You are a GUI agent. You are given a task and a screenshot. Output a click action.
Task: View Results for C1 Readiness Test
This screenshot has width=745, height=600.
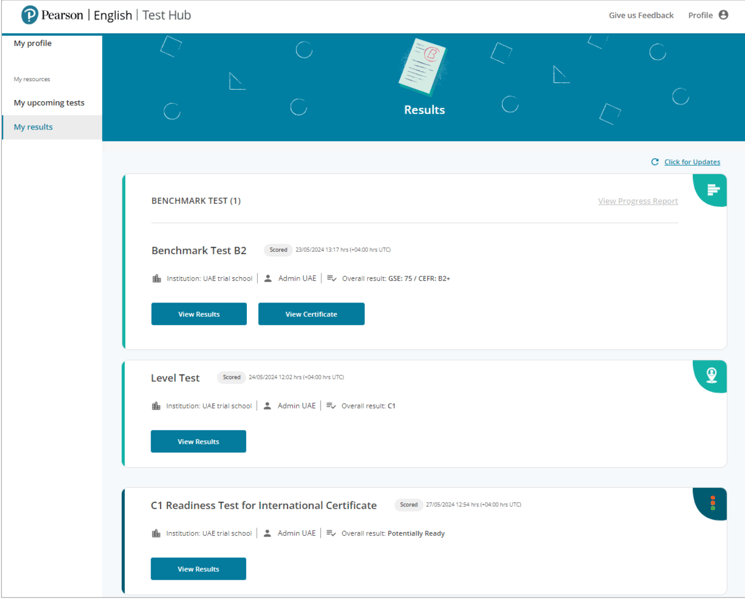(198, 569)
